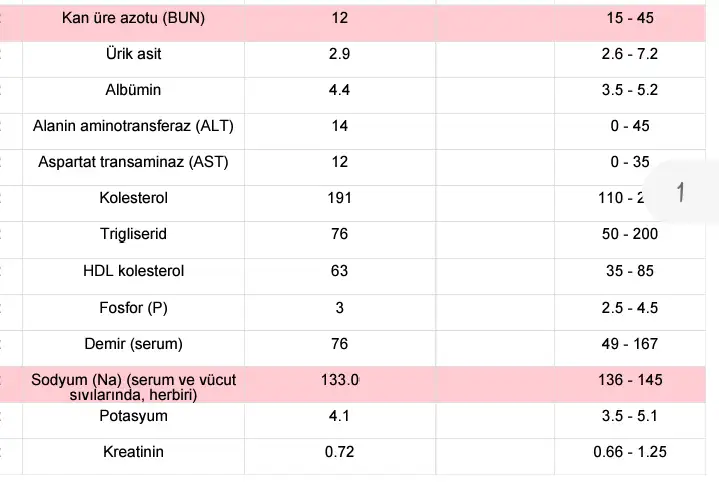Screen dimensions: 719x485
Task: Select the Potasyum value 4.1
Action: (339, 416)
